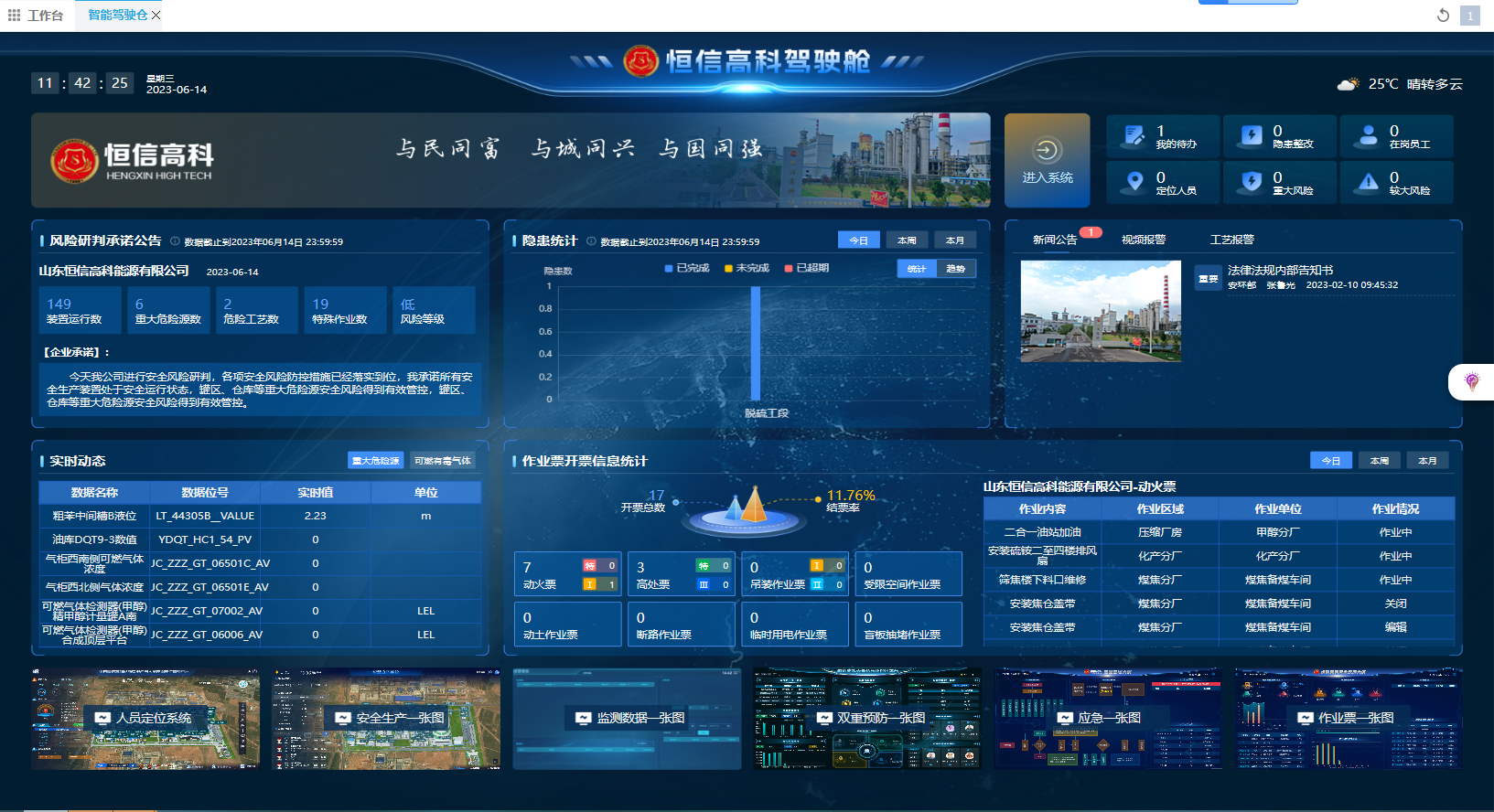Screen dimensions: 1494x812
Task: Click the 我的待办 to-do icon
Action: click(x=1134, y=136)
